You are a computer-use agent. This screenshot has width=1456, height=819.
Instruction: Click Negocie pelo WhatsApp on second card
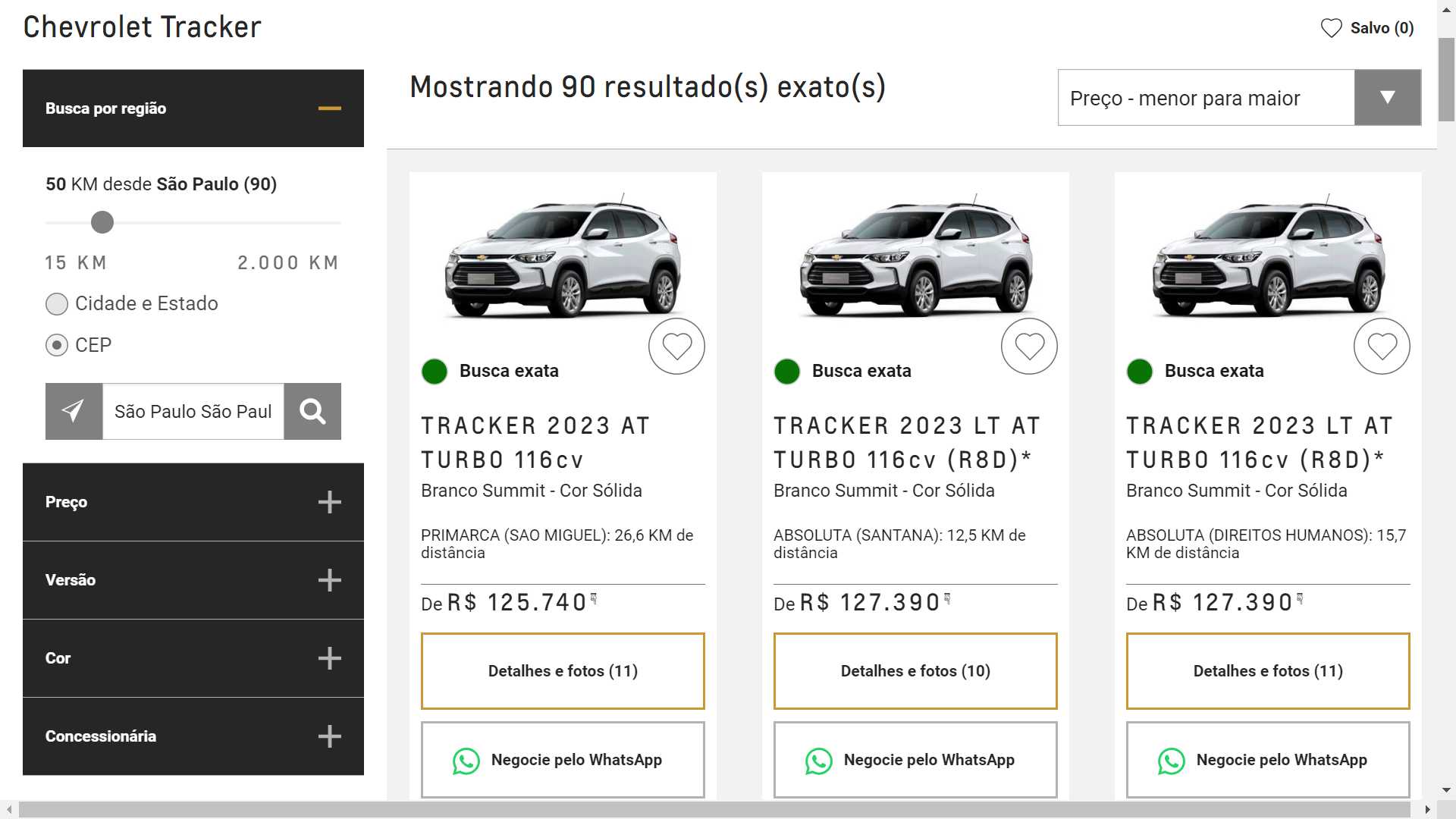[915, 760]
